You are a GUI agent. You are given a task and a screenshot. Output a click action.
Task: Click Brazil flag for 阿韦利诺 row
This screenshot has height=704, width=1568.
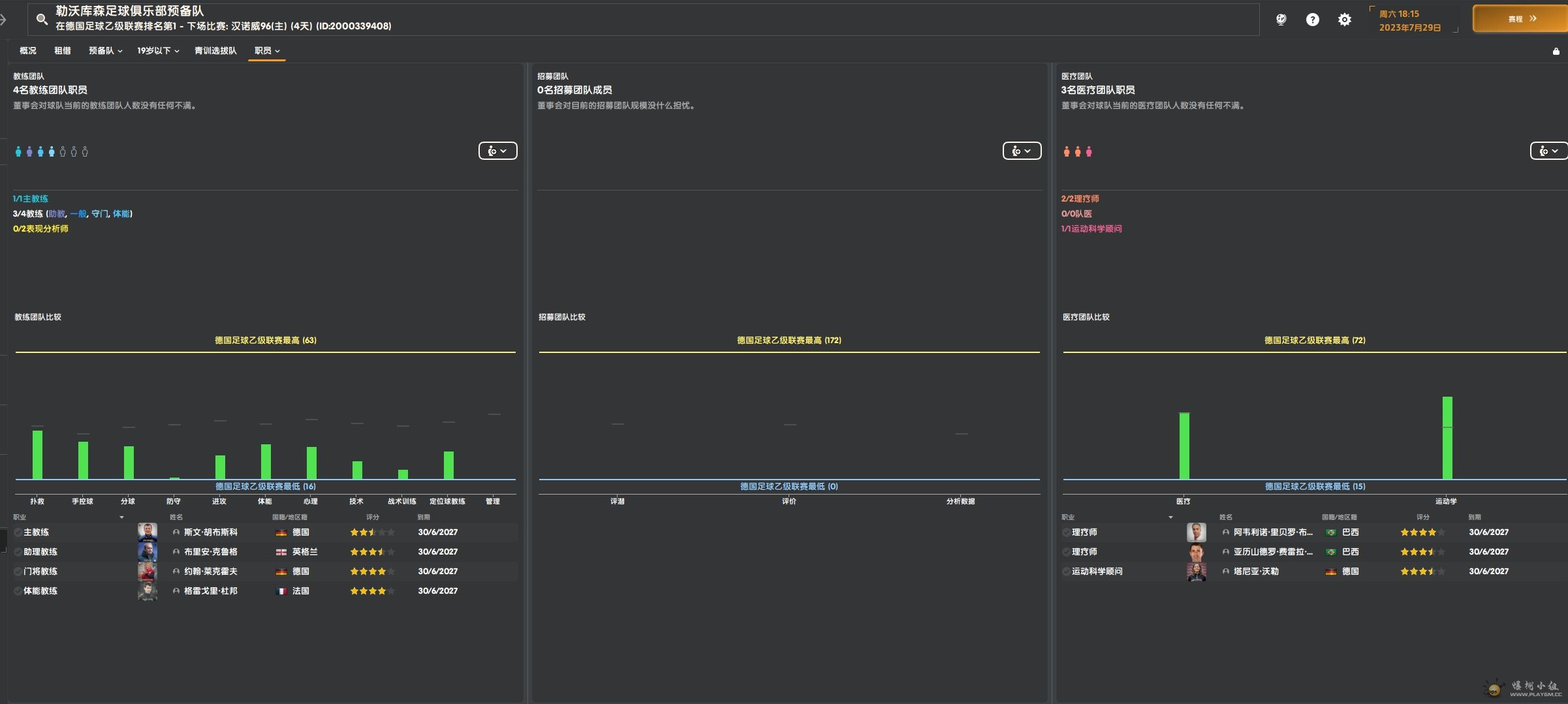[1331, 532]
